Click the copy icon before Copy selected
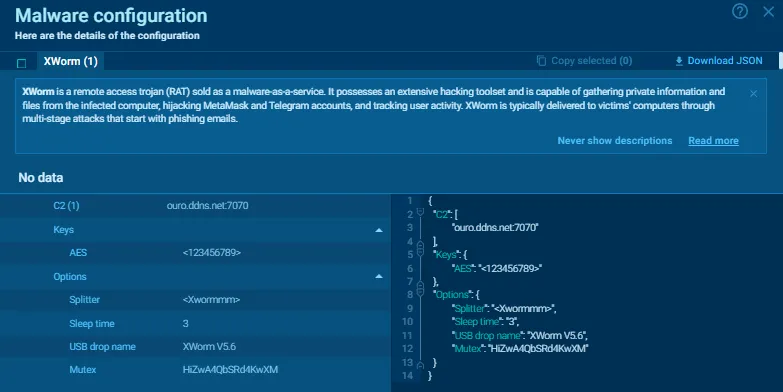Viewport: 783px width, 392px height. click(x=541, y=61)
